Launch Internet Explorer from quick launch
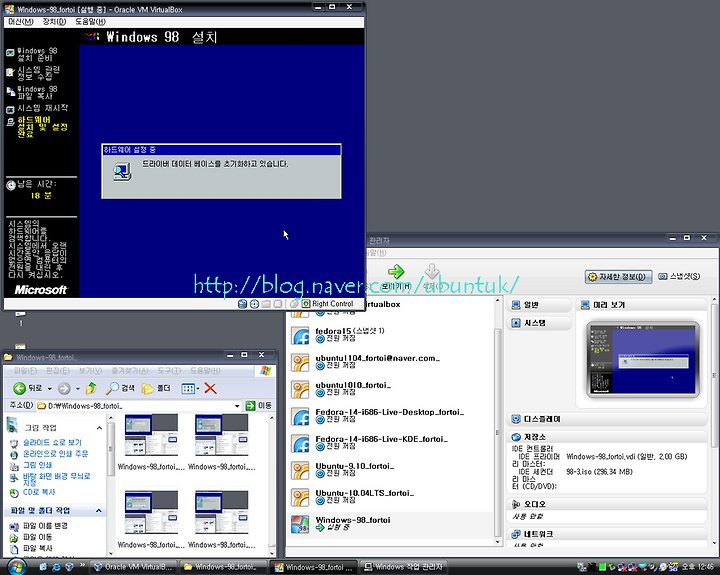Screen dimensions: 720x575 click(x=56, y=567)
